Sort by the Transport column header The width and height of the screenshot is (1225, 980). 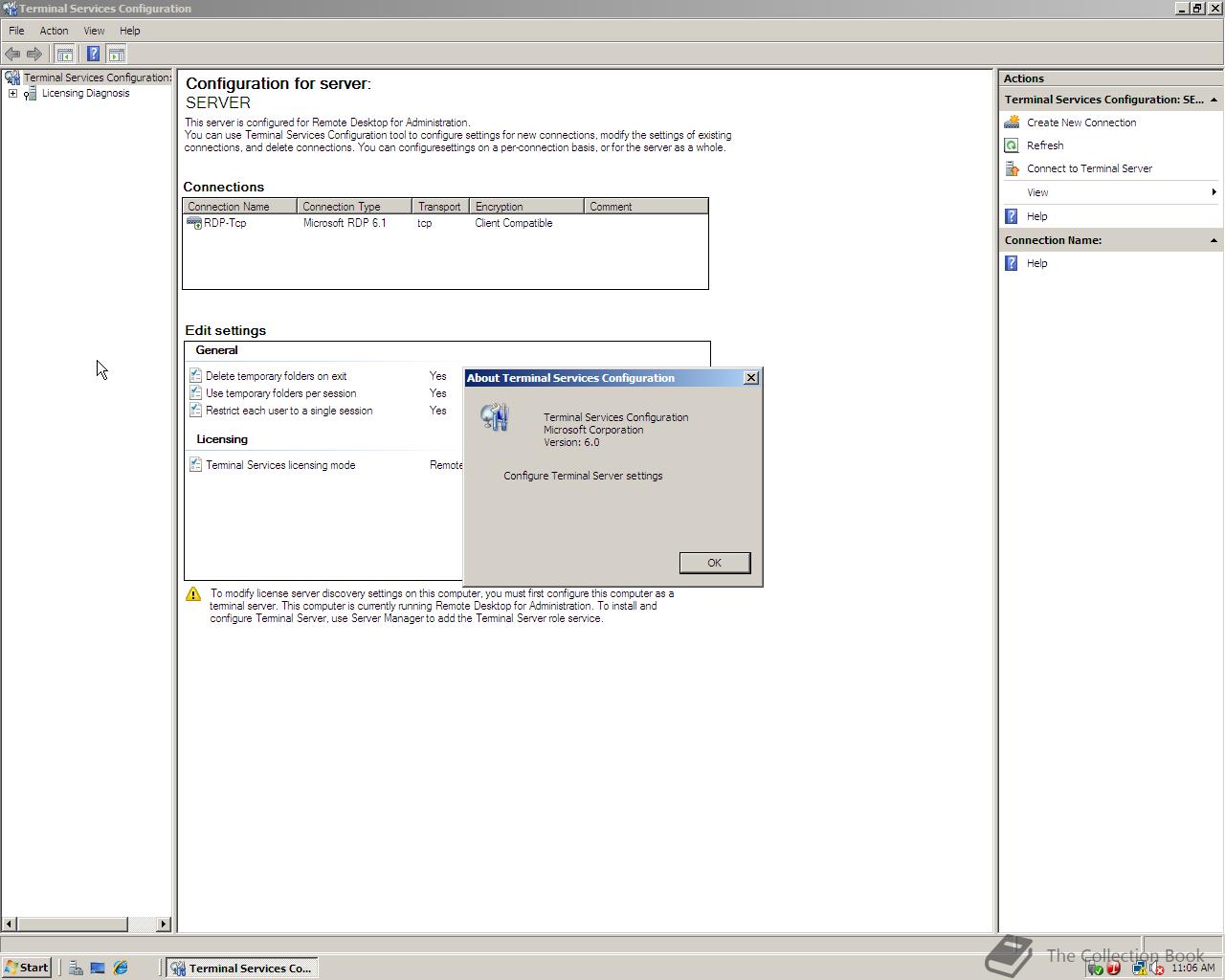pos(440,207)
